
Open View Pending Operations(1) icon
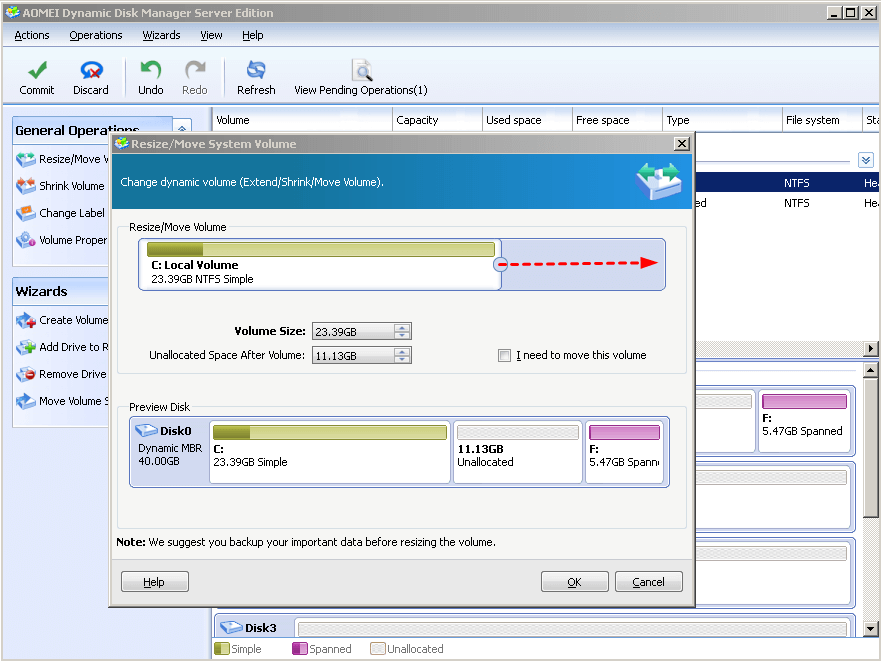362,70
